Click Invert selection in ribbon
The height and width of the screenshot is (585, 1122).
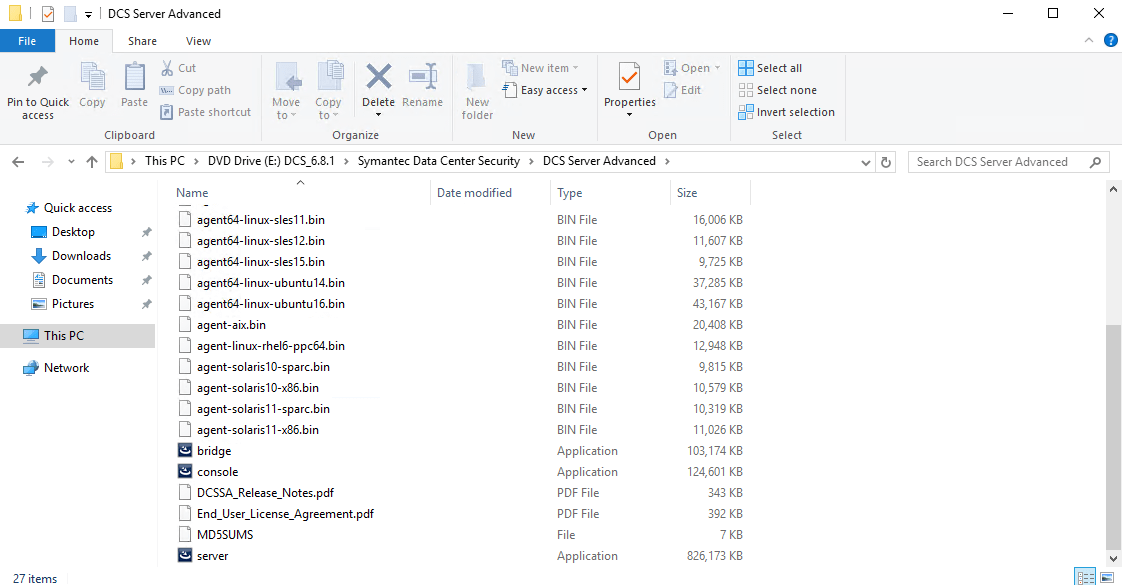(x=786, y=112)
